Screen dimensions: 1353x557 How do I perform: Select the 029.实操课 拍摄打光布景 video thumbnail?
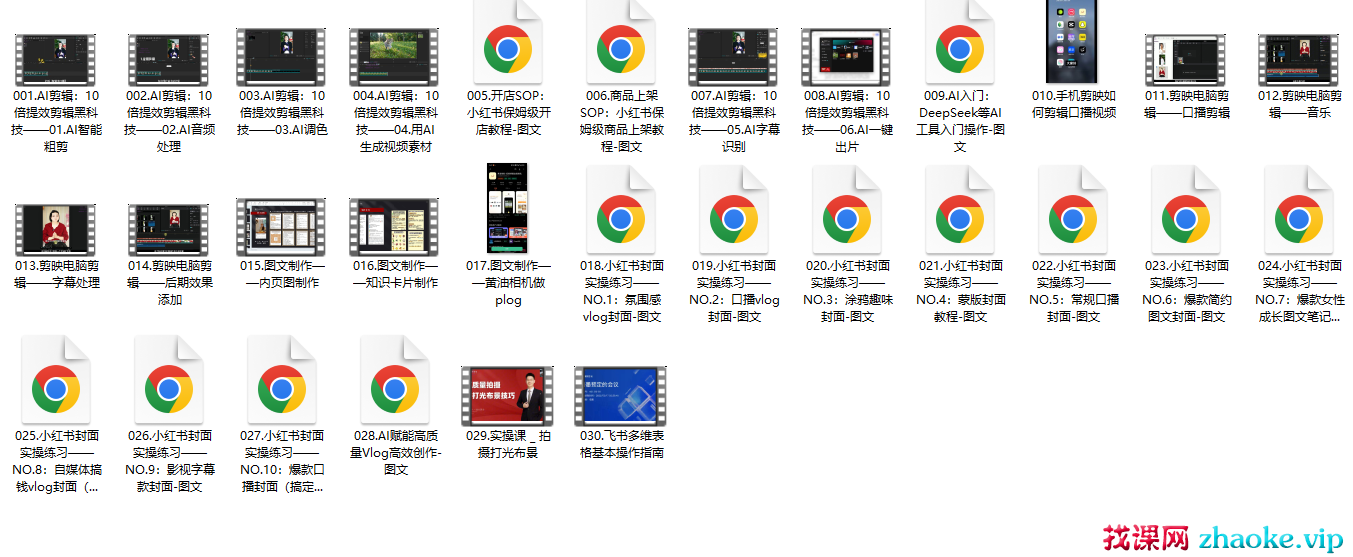pos(508,396)
